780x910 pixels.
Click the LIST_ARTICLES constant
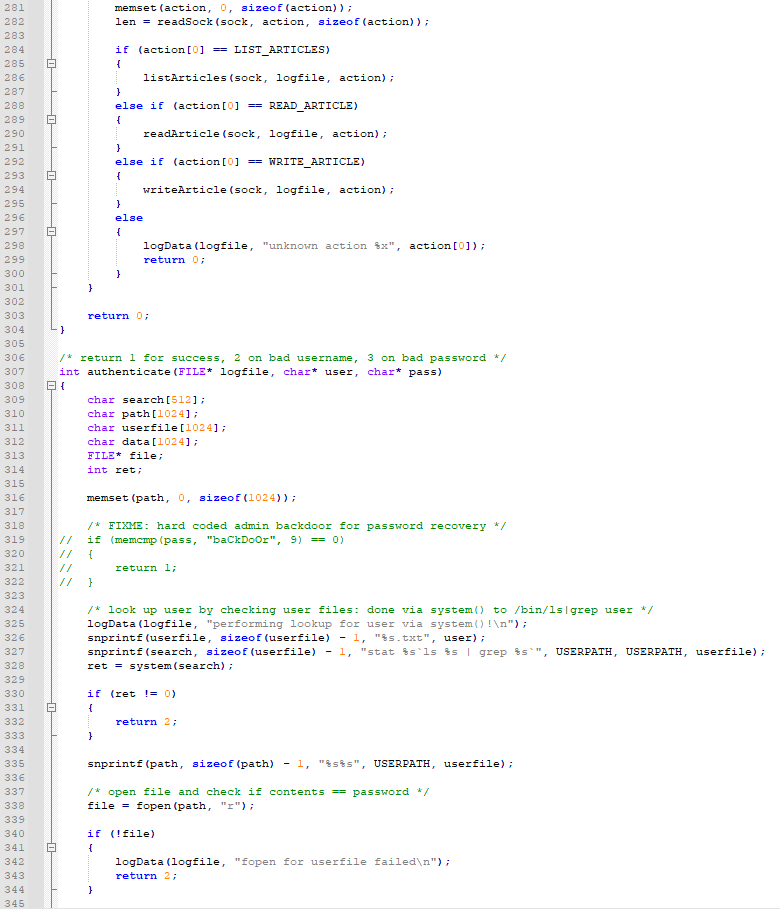[x=279, y=50]
